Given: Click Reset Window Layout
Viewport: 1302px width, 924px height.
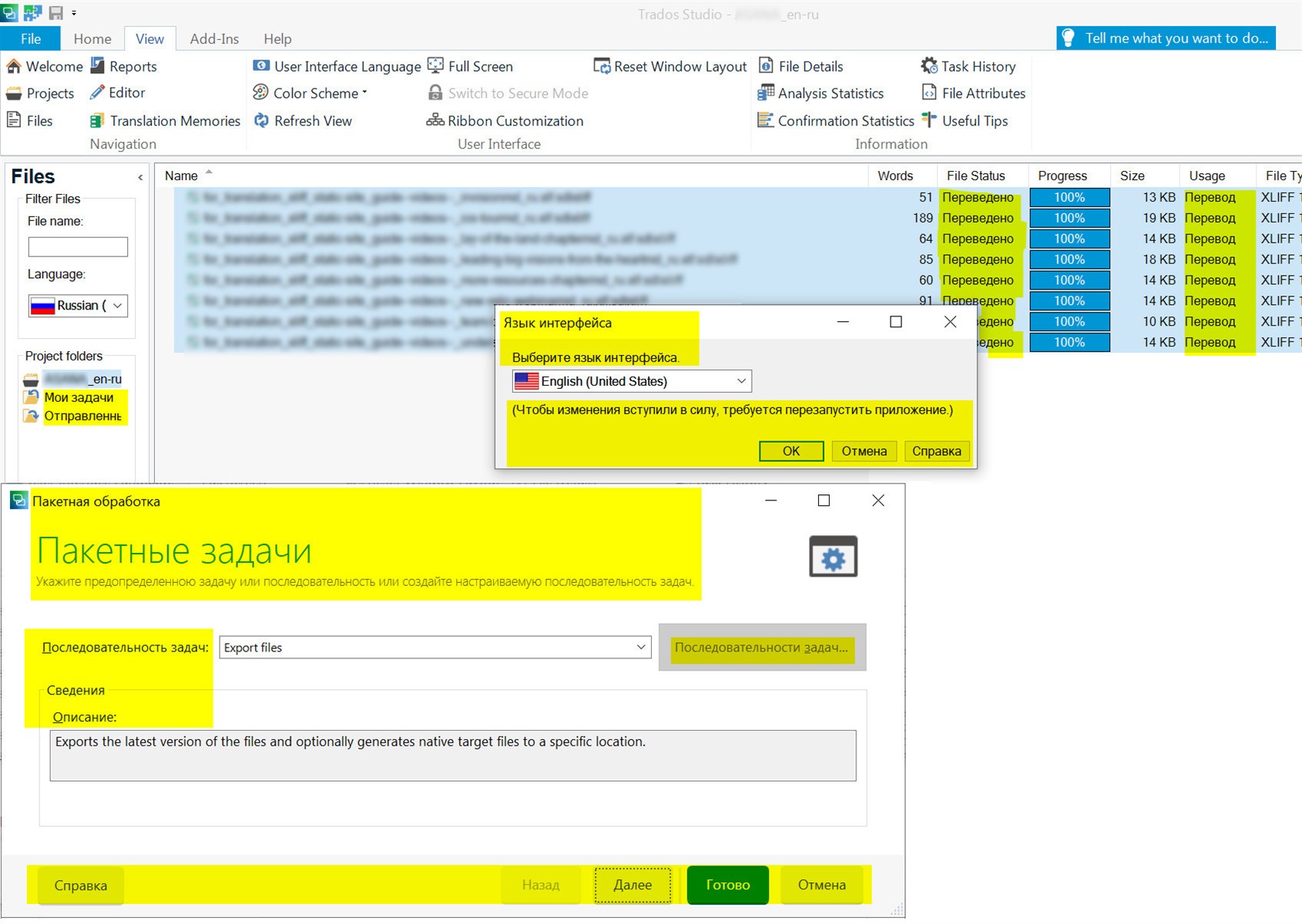Looking at the screenshot, I should click(670, 66).
